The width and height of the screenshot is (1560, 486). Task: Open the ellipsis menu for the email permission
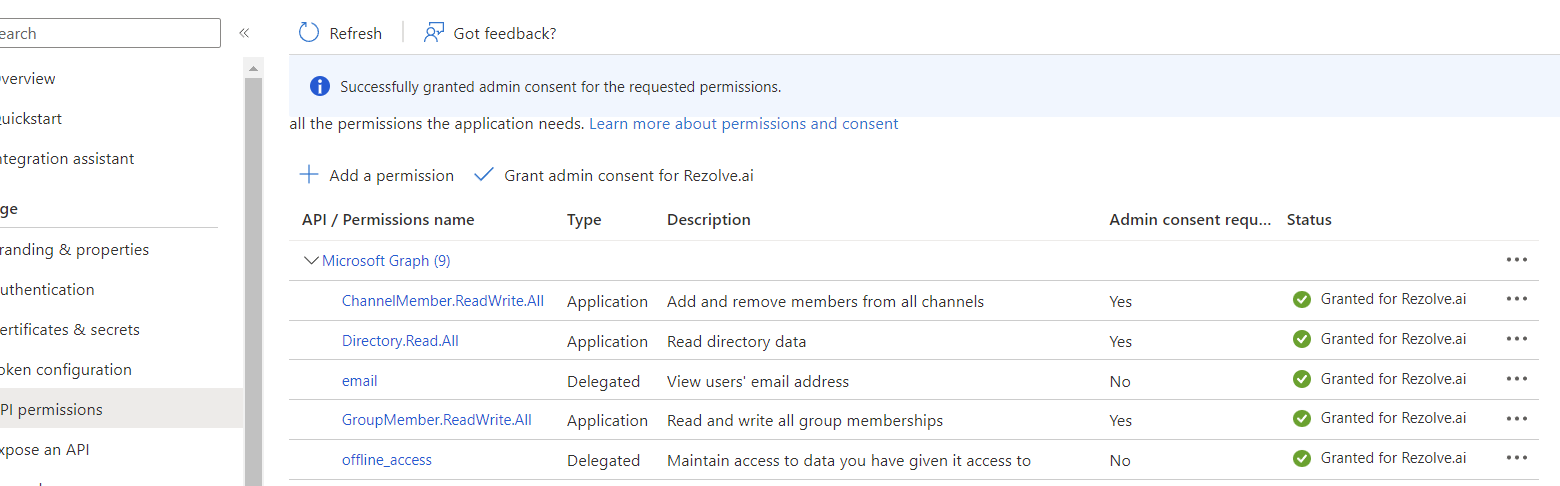click(1516, 379)
